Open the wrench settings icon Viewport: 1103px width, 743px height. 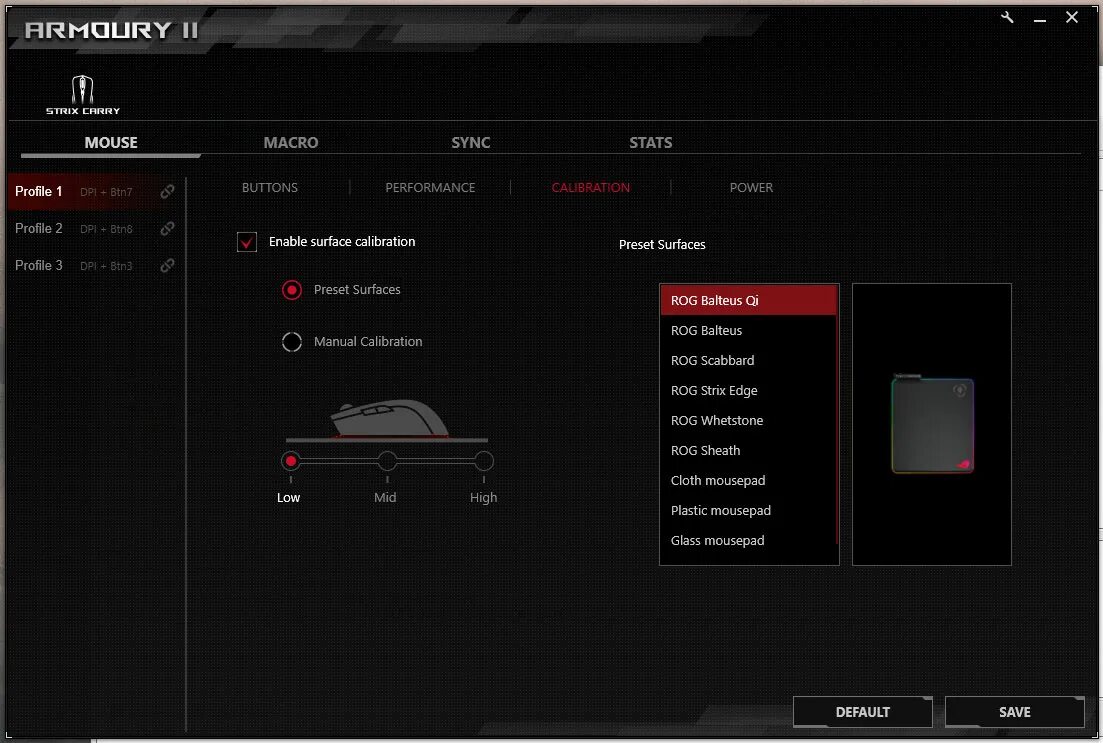pos(1007,18)
